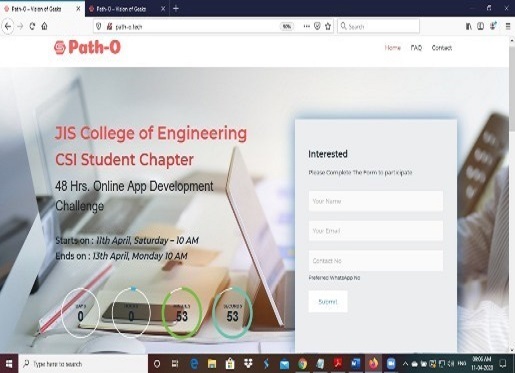Click the Pocket save icon
515x373 pixels.
(x=317, y=26)
